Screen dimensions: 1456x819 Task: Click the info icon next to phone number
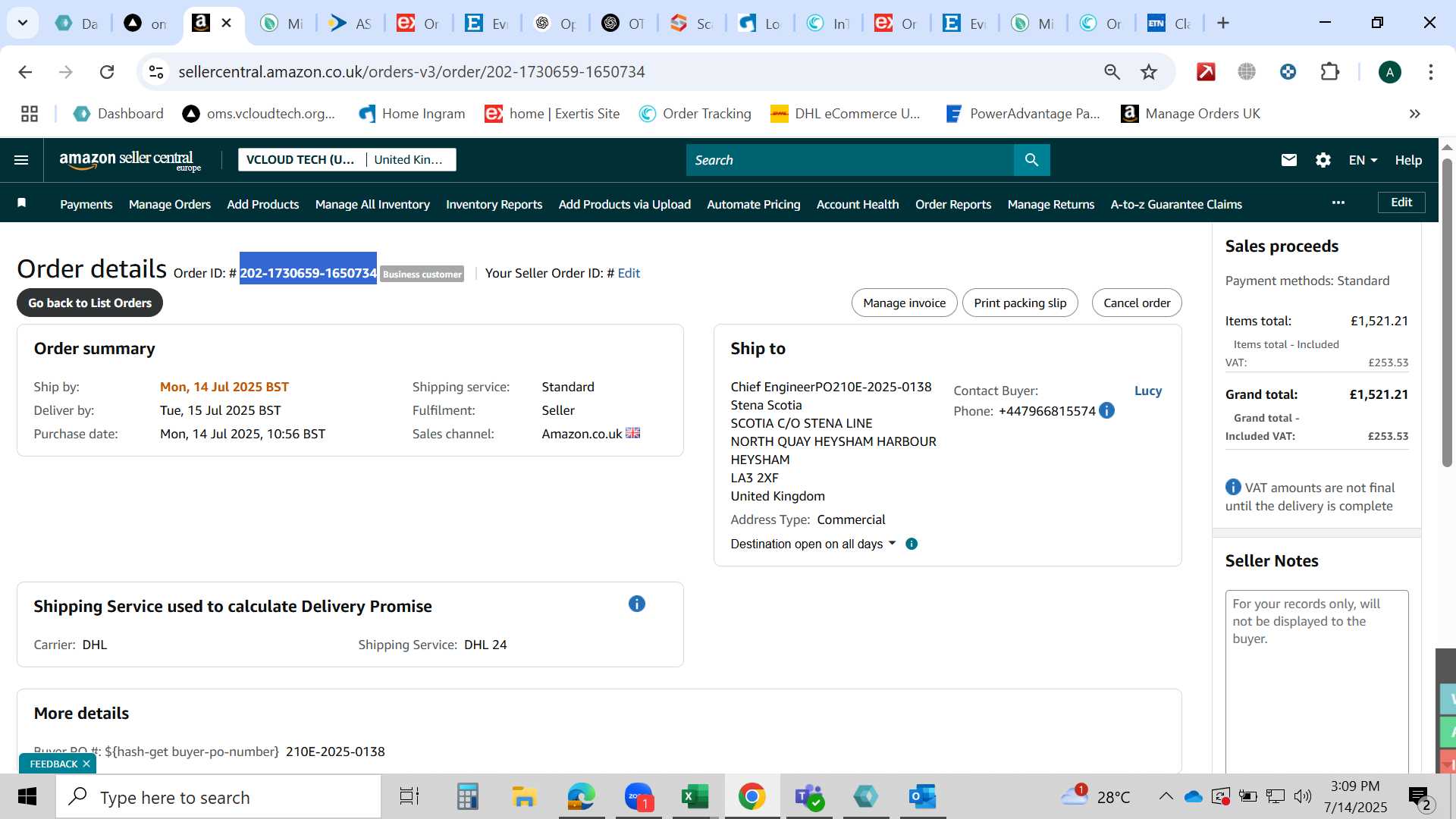pos(1107,411)
